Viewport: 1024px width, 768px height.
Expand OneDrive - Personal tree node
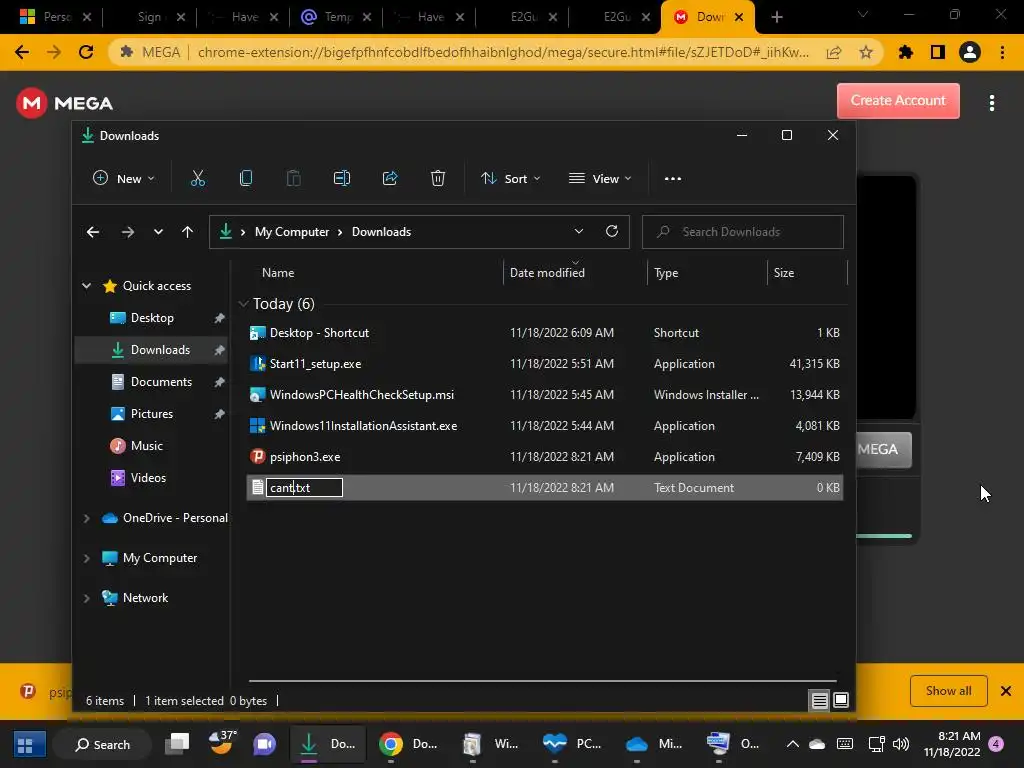tap(86, 518)
